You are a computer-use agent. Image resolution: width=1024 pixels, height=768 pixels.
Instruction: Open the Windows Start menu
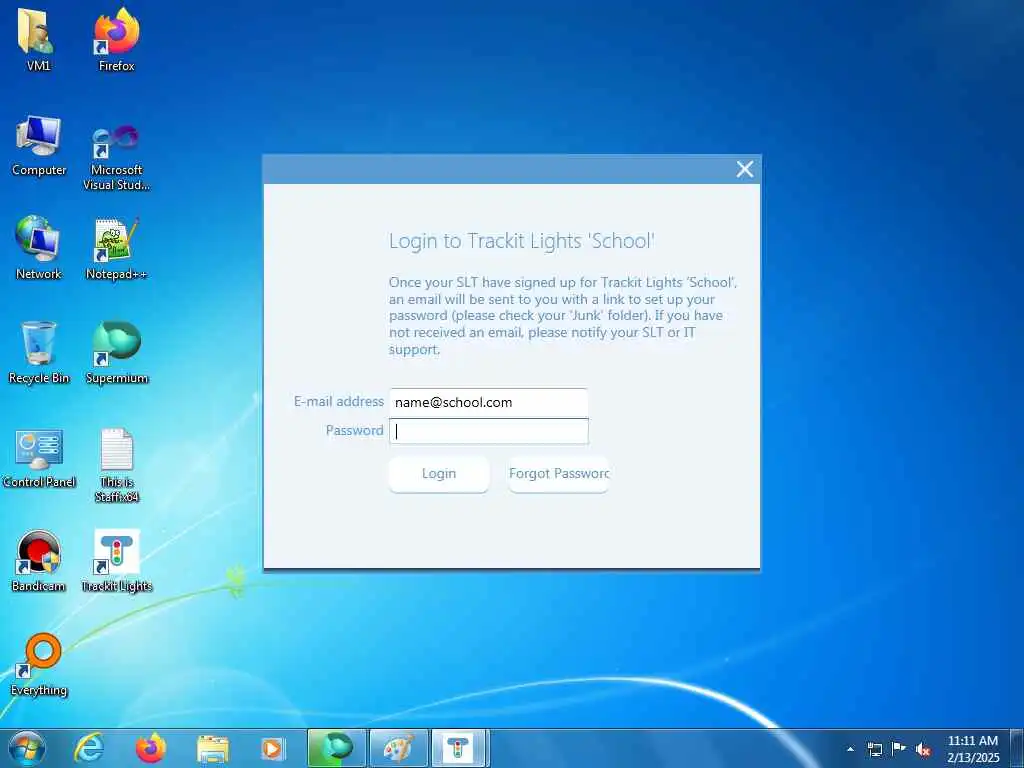coord(27,748)
